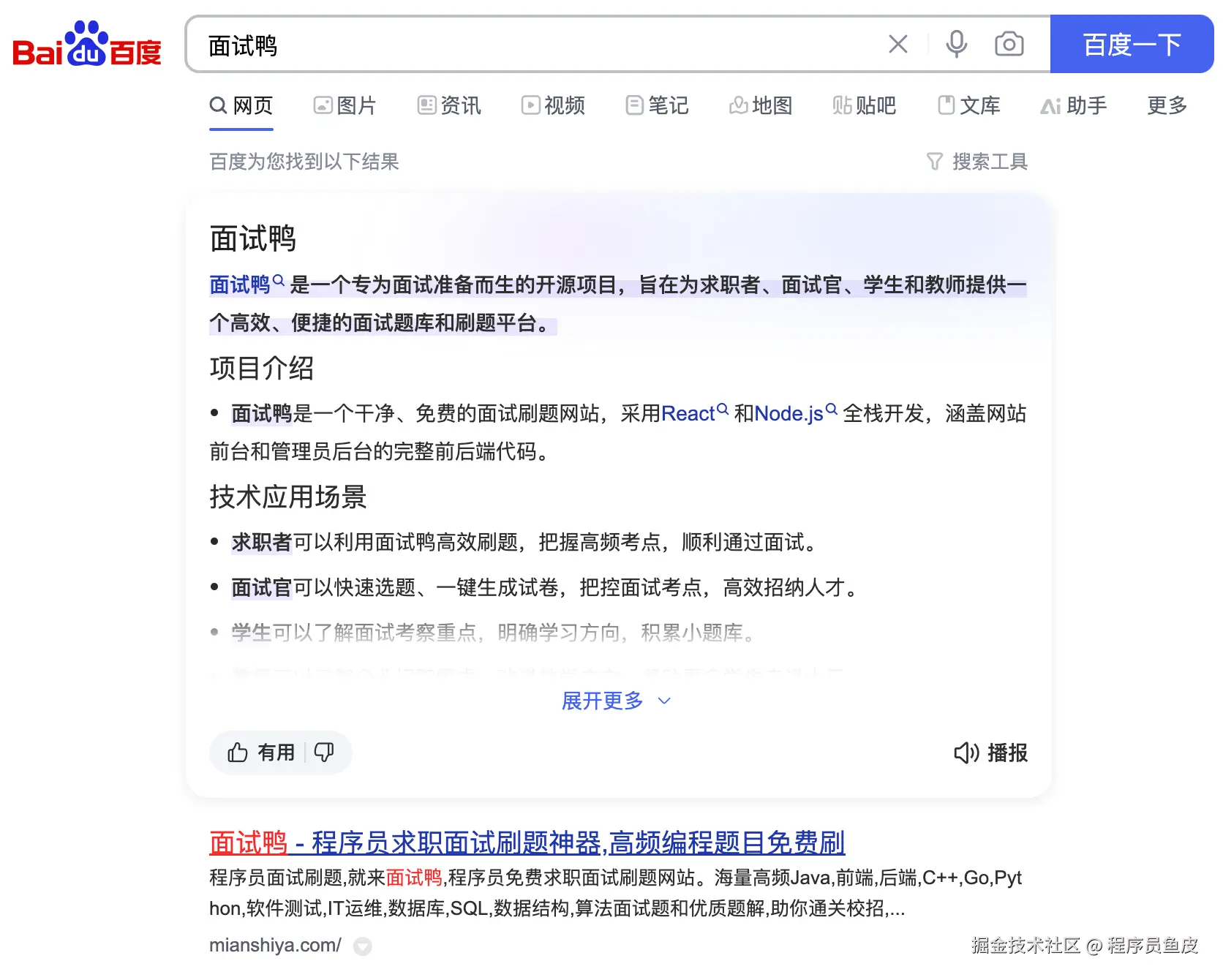
Task: Open the 资讯 tab
Action: pyautogui.click(x=449, y=106)
